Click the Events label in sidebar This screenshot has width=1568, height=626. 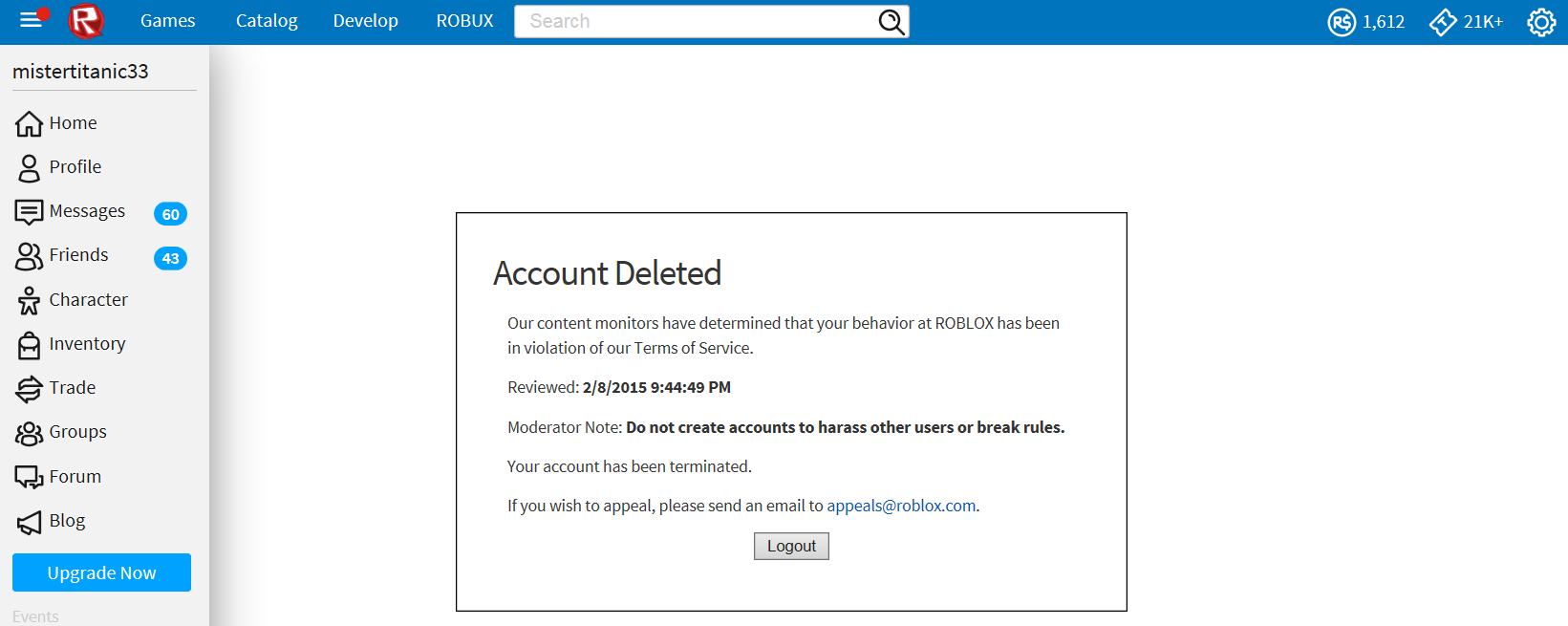coord(35,616)
